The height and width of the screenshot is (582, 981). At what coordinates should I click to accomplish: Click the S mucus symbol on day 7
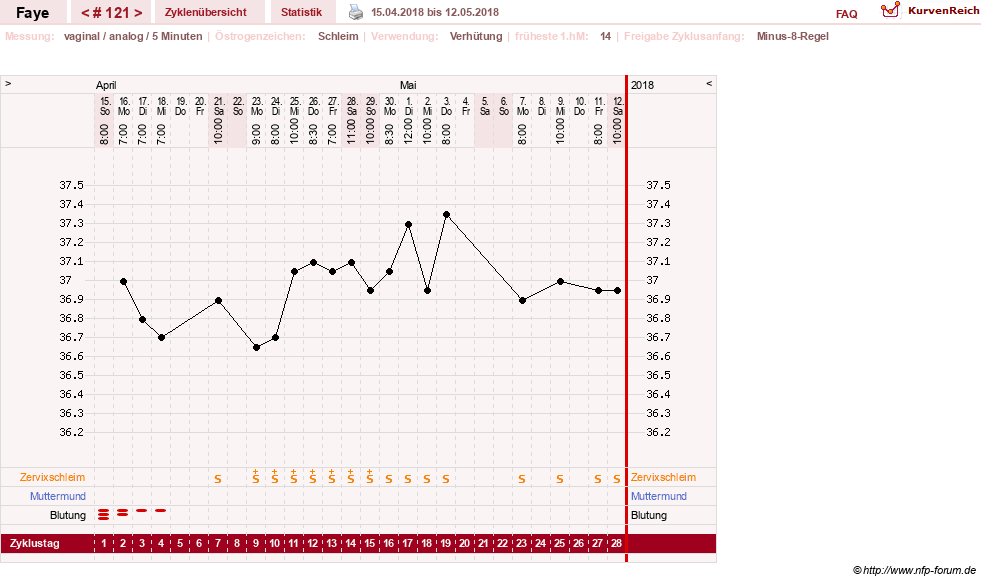218,479
